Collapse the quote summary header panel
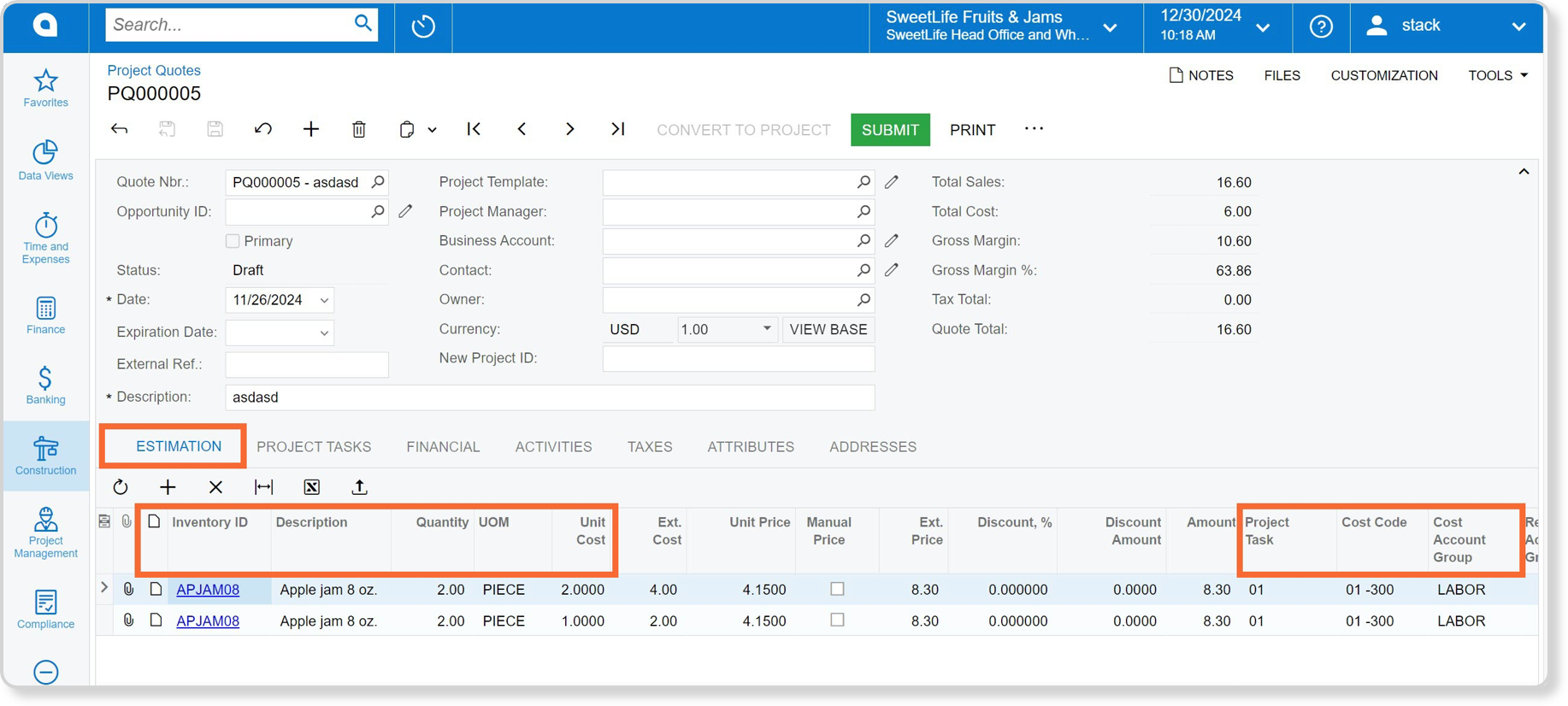1568x706 pixels. [x=1524, y=172]
